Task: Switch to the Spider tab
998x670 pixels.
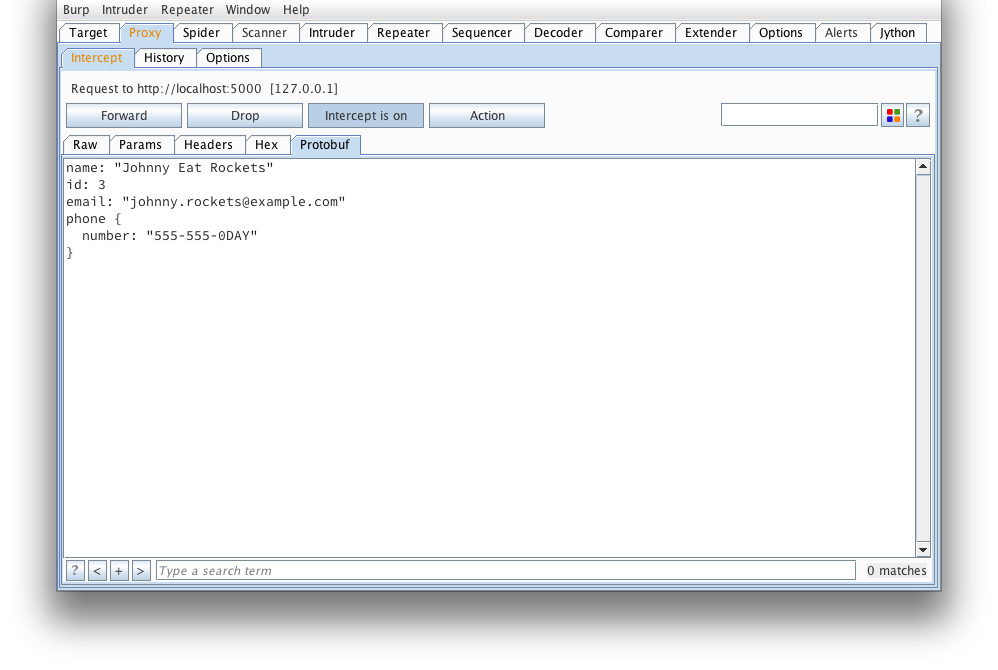Action: pos(201,33)
